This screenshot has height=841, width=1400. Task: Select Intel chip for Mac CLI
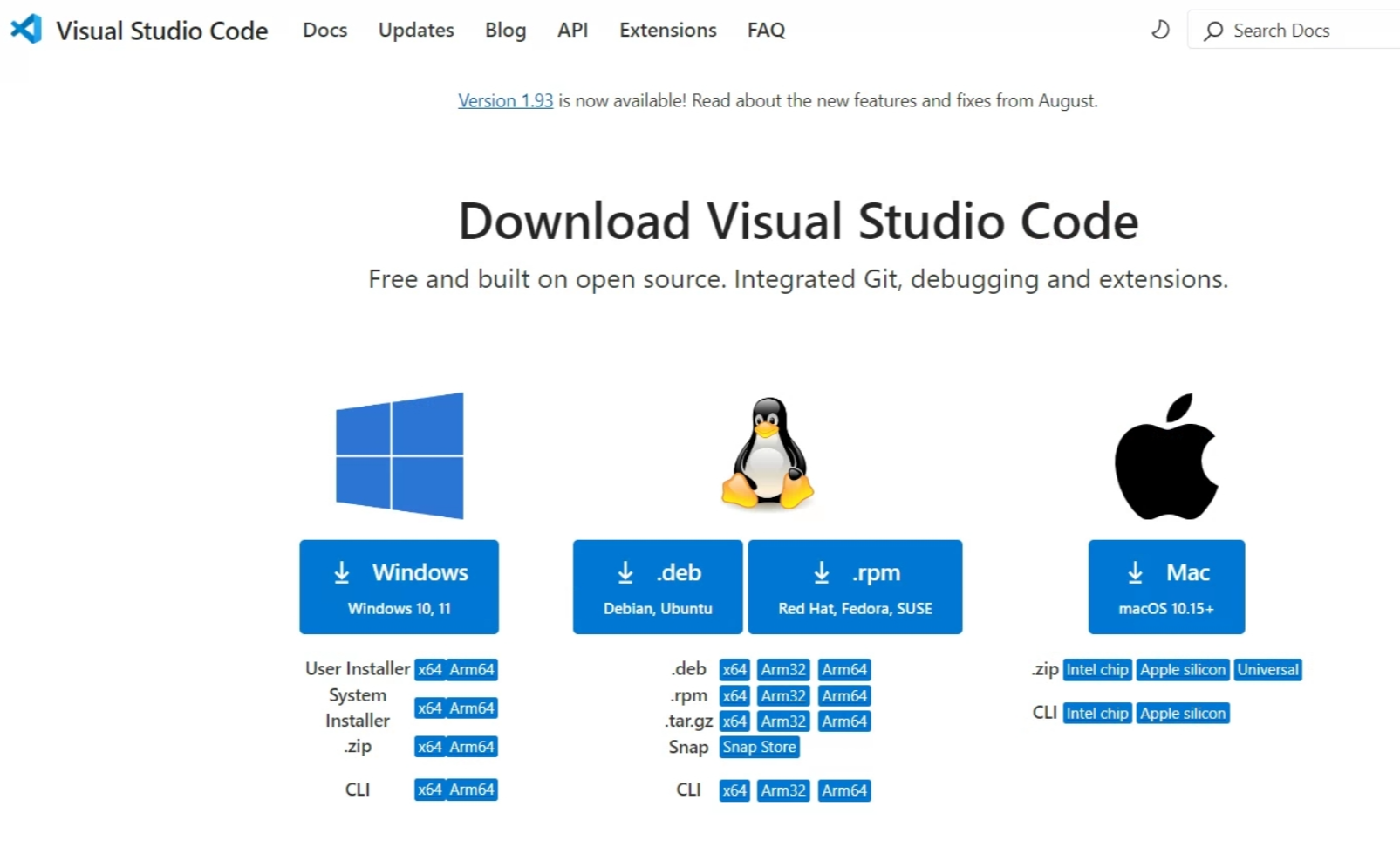1097,714
